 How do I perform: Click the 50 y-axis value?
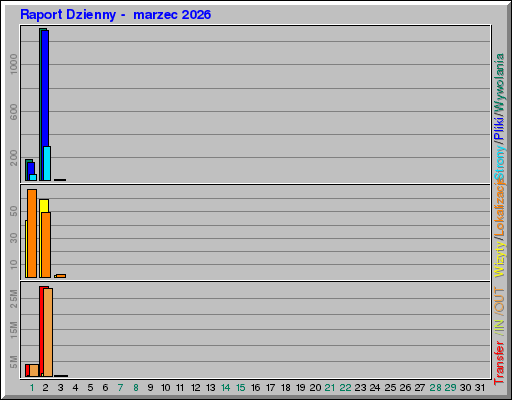pyautogui.click(x=13, y=211)
